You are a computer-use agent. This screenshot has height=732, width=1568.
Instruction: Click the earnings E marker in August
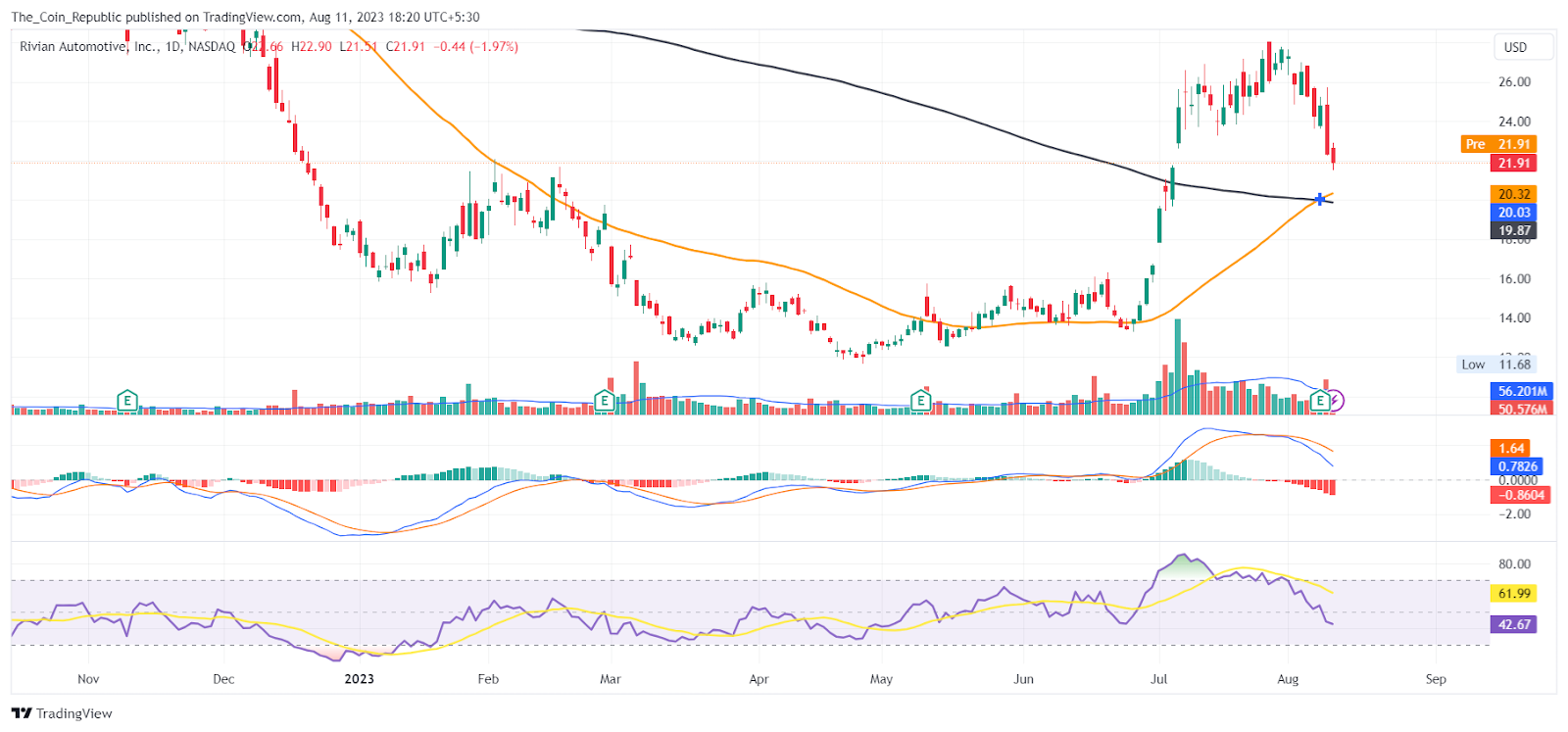[1320, 400]
